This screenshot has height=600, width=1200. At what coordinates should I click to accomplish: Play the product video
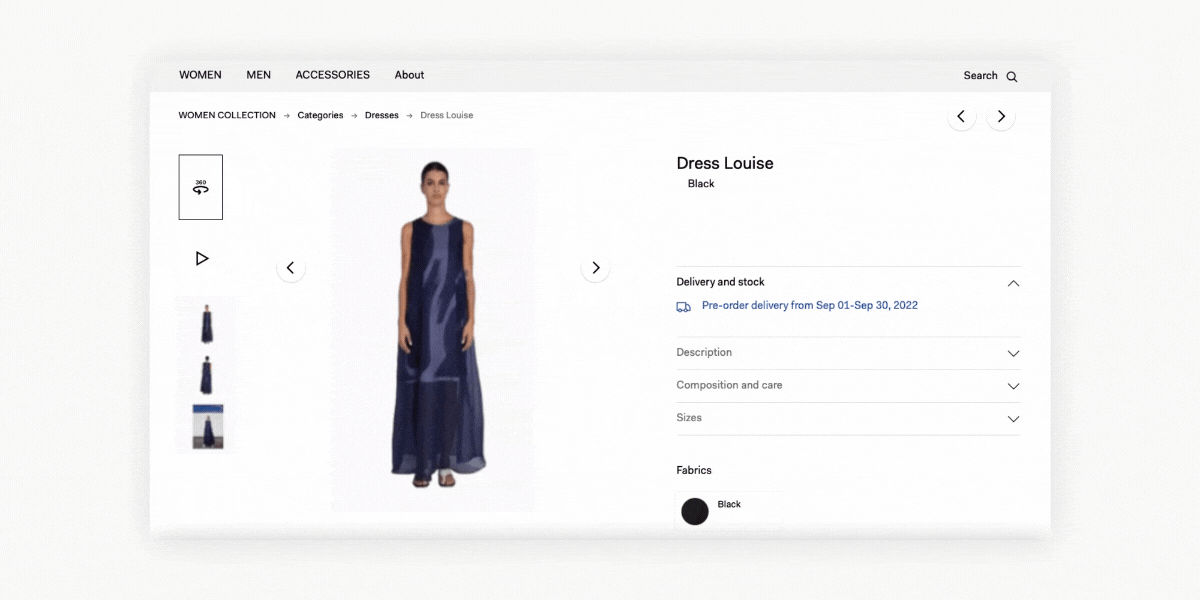[201, 259]
